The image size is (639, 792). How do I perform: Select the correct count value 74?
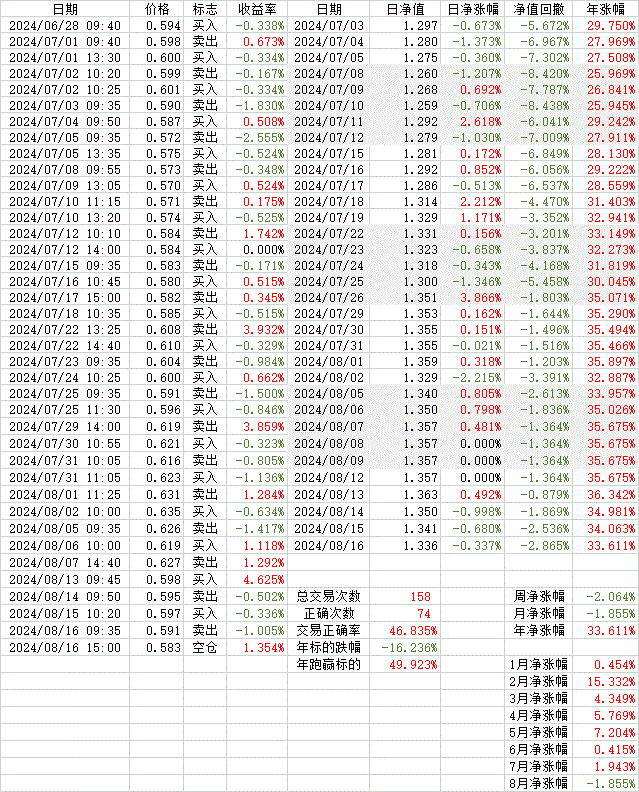pyautogui.click(x=424, y=614)
